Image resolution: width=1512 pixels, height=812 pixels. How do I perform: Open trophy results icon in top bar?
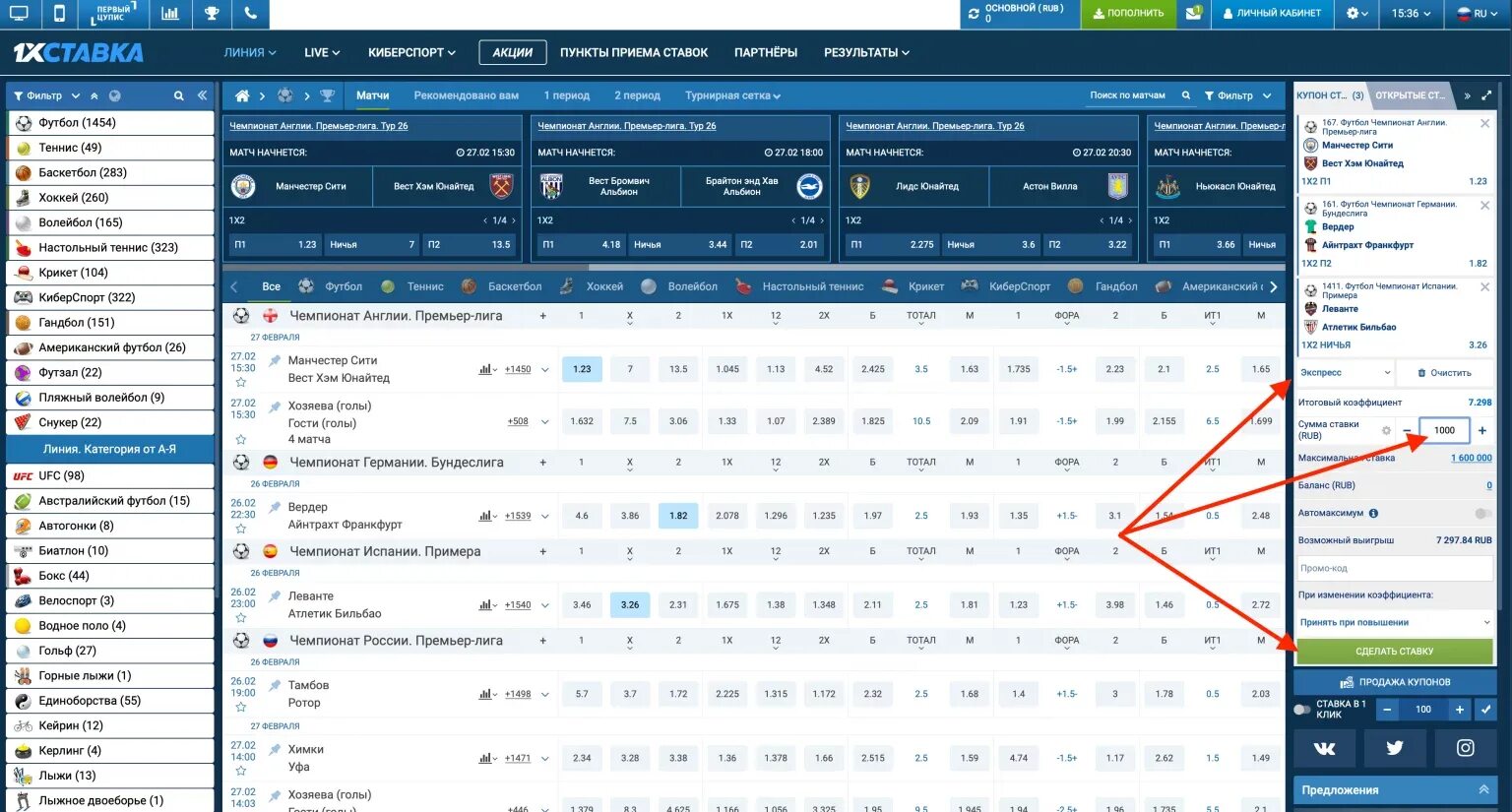click(x=211, y=14)
